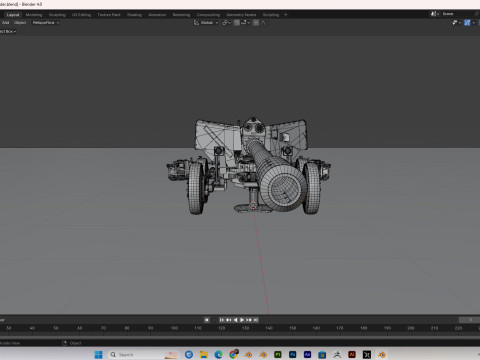Open the Animation workspace tab
The height and width of the screenshot is (360, 480).
point(157,15)
